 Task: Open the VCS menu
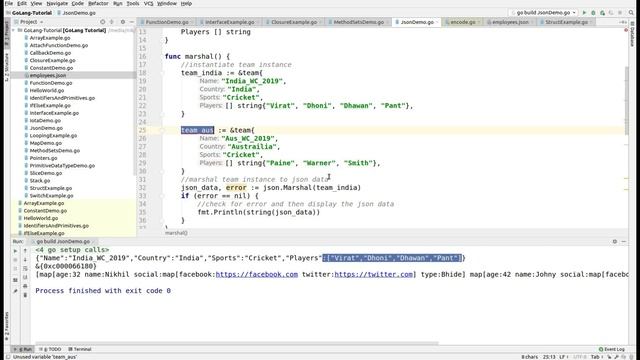[149, 3]
